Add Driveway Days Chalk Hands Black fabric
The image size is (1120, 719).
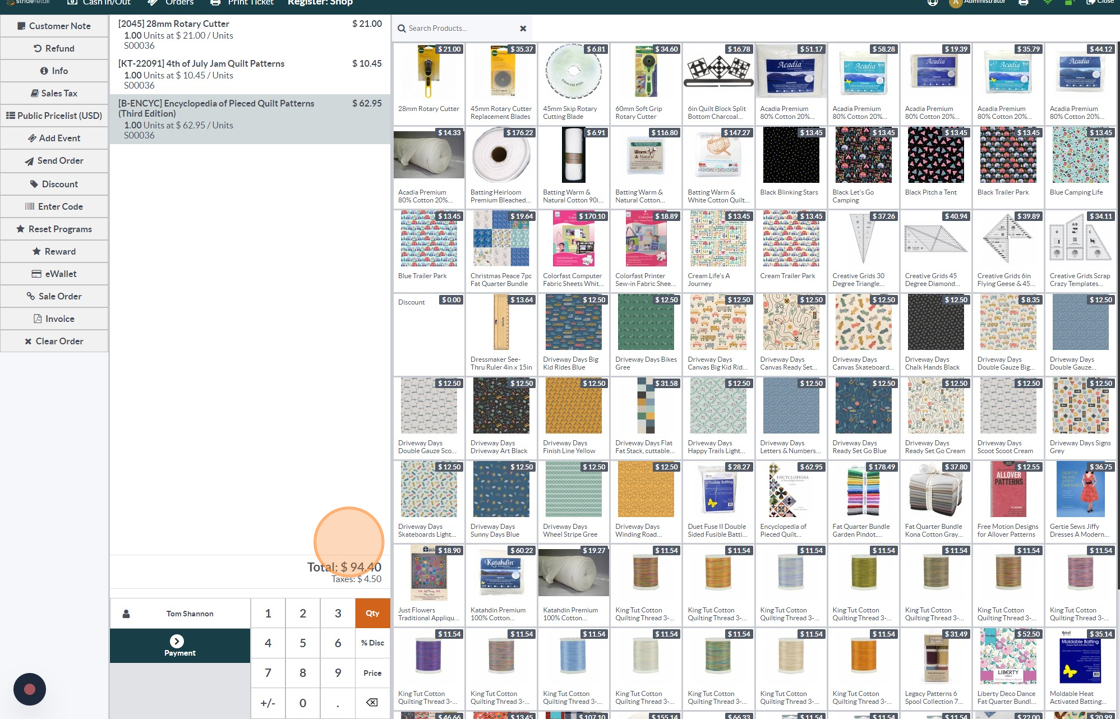935,334
